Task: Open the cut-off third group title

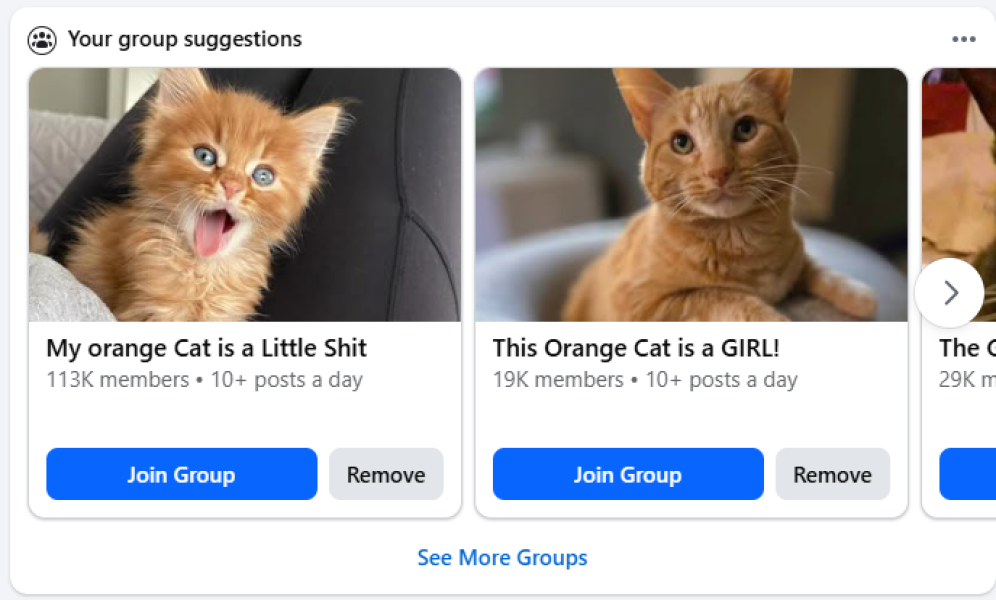Action: click(x=967, y=348)
